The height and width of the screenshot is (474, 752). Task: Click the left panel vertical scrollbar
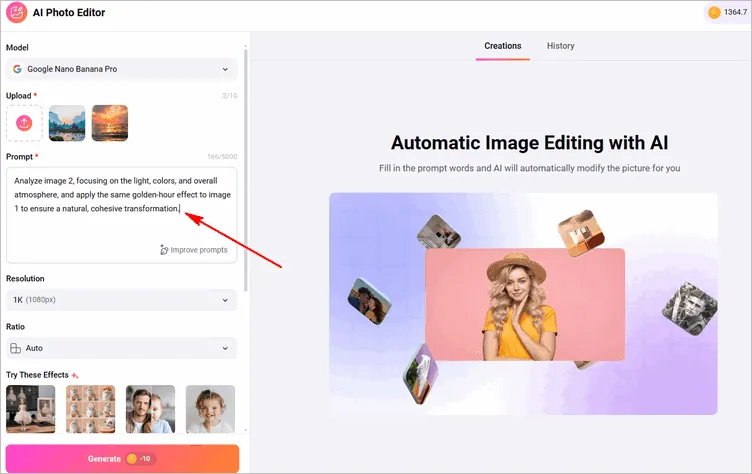(246, 168)
